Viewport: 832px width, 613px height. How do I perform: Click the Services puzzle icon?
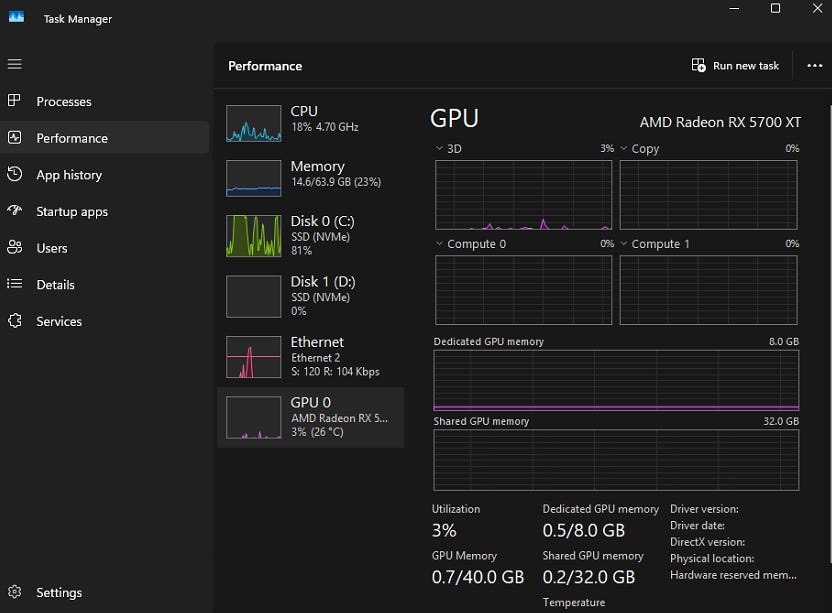[15, 321]
